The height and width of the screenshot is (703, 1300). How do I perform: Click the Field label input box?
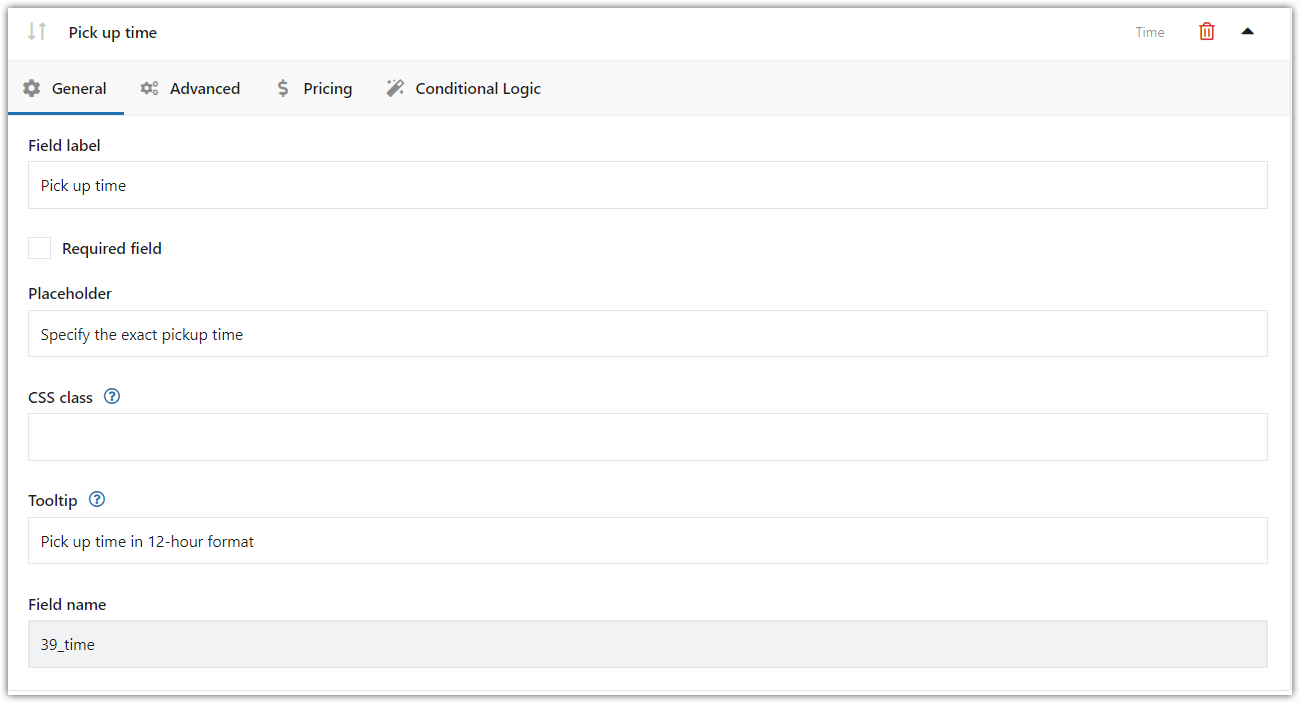point(647,185)
